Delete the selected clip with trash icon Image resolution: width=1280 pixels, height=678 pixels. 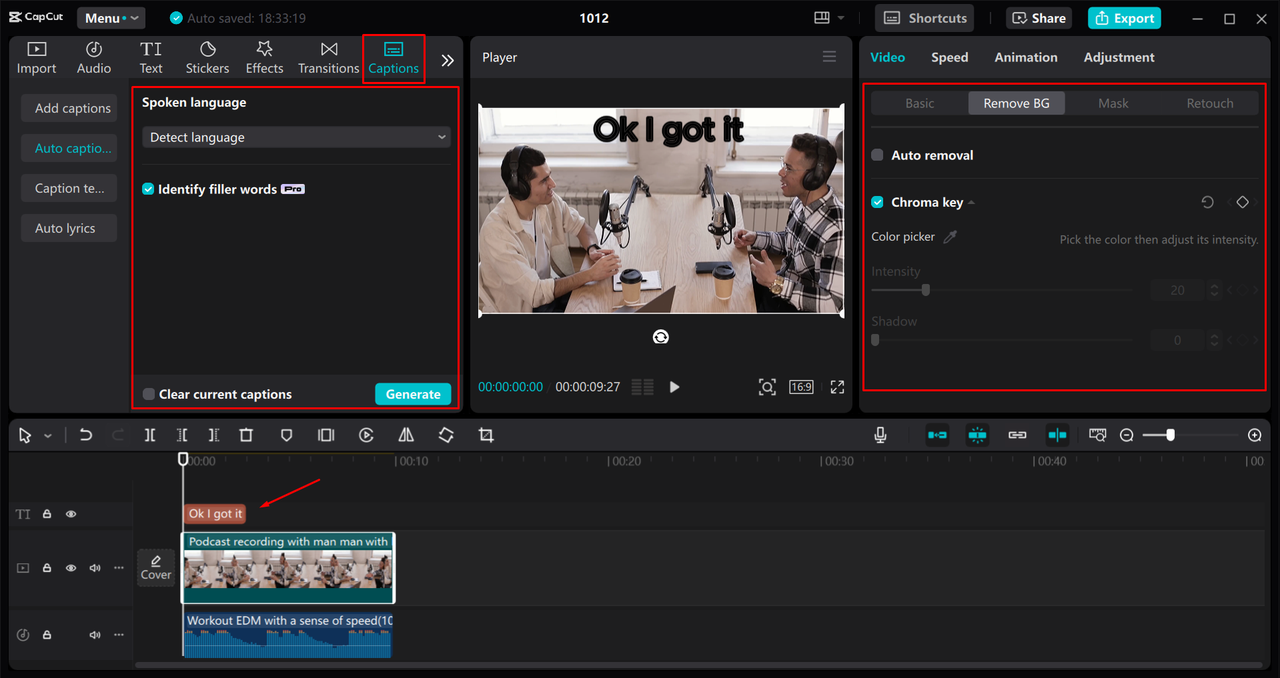click(246, 435)
